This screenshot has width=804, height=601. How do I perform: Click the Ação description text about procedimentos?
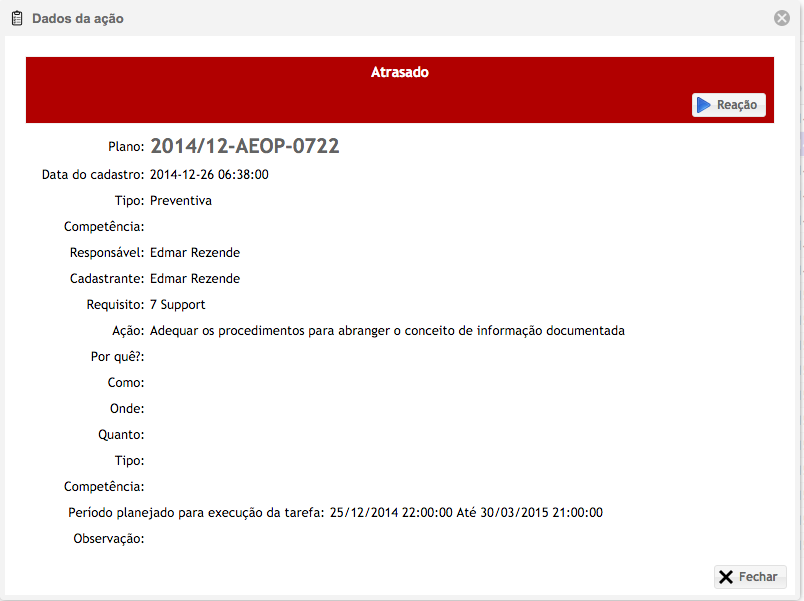tap(387, 331)
